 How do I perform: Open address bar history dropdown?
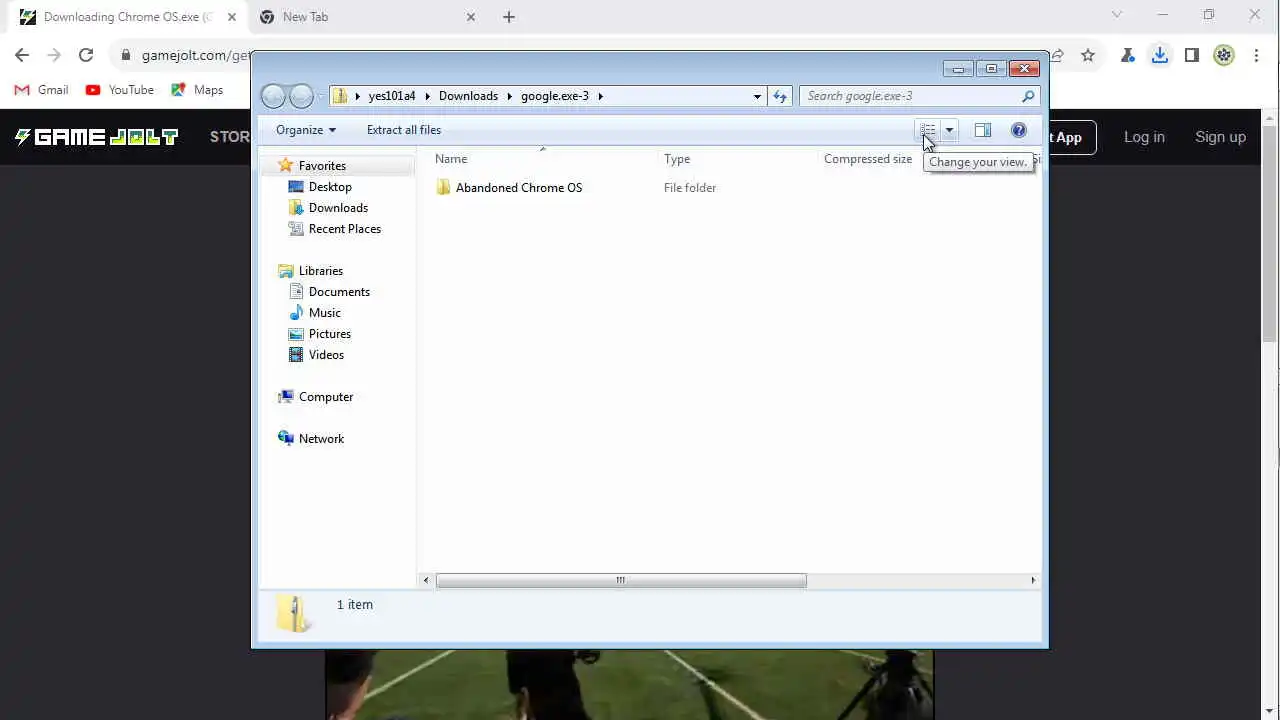click(757, 96)
